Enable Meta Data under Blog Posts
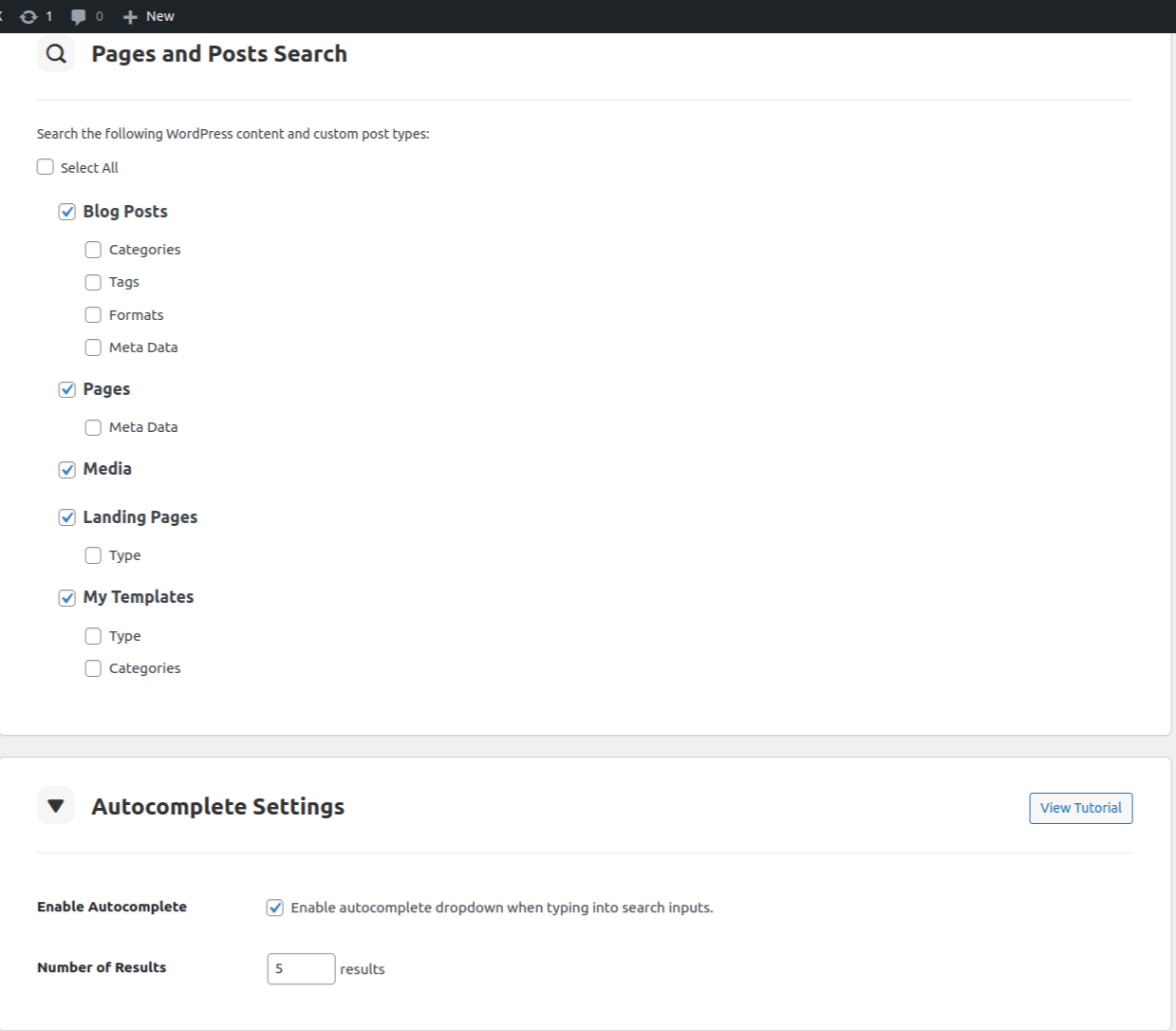Viewport: 1176px width, 1031px height. (93, 347)
